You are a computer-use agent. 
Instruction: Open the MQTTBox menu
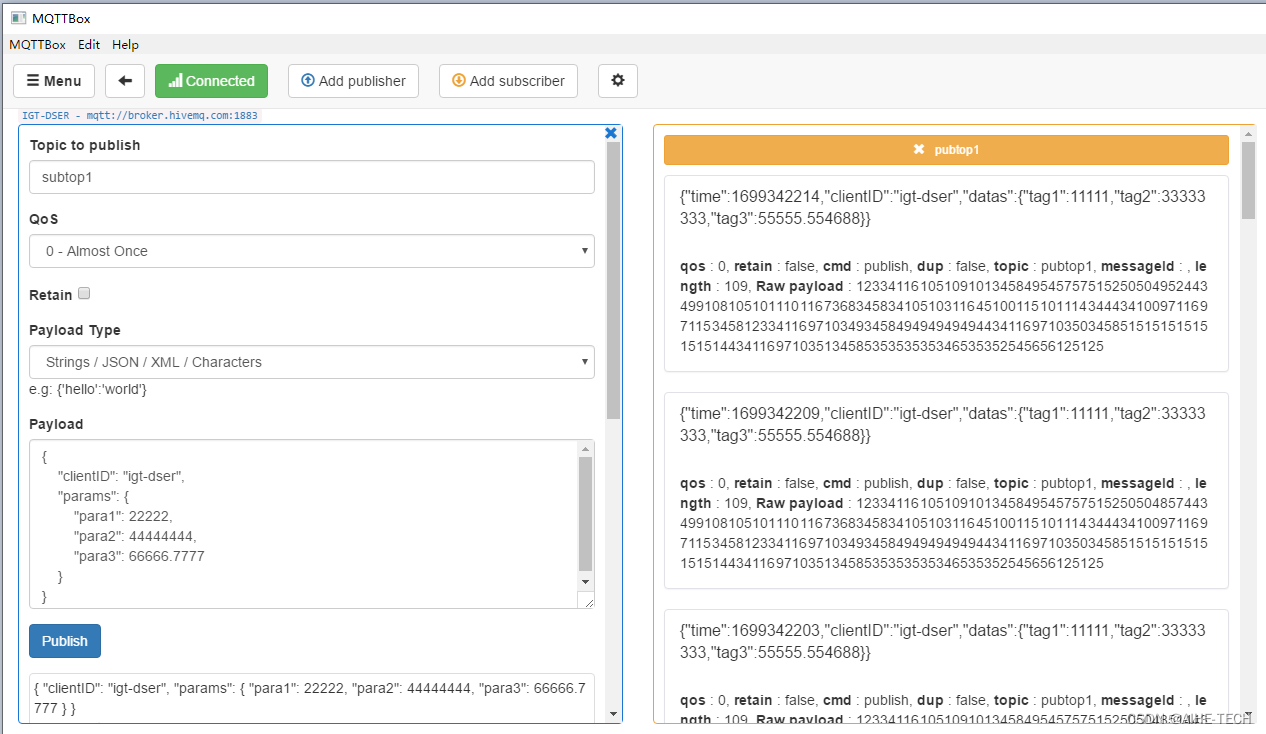[x=38, y=45]
